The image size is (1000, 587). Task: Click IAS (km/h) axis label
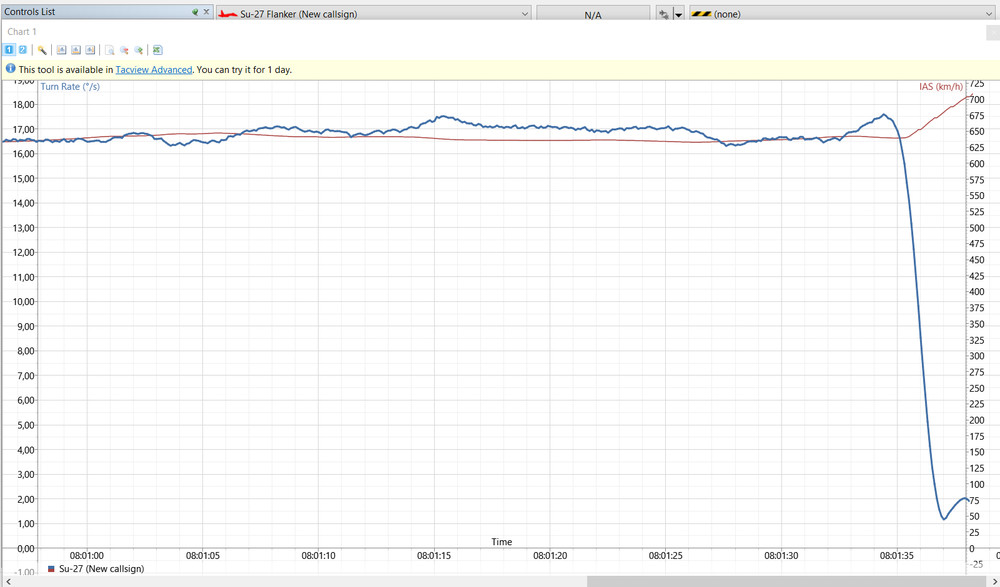coord(941,86)
